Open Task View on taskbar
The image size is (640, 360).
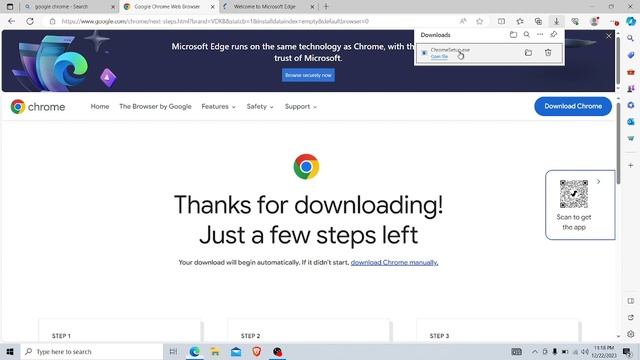[173, 351]
